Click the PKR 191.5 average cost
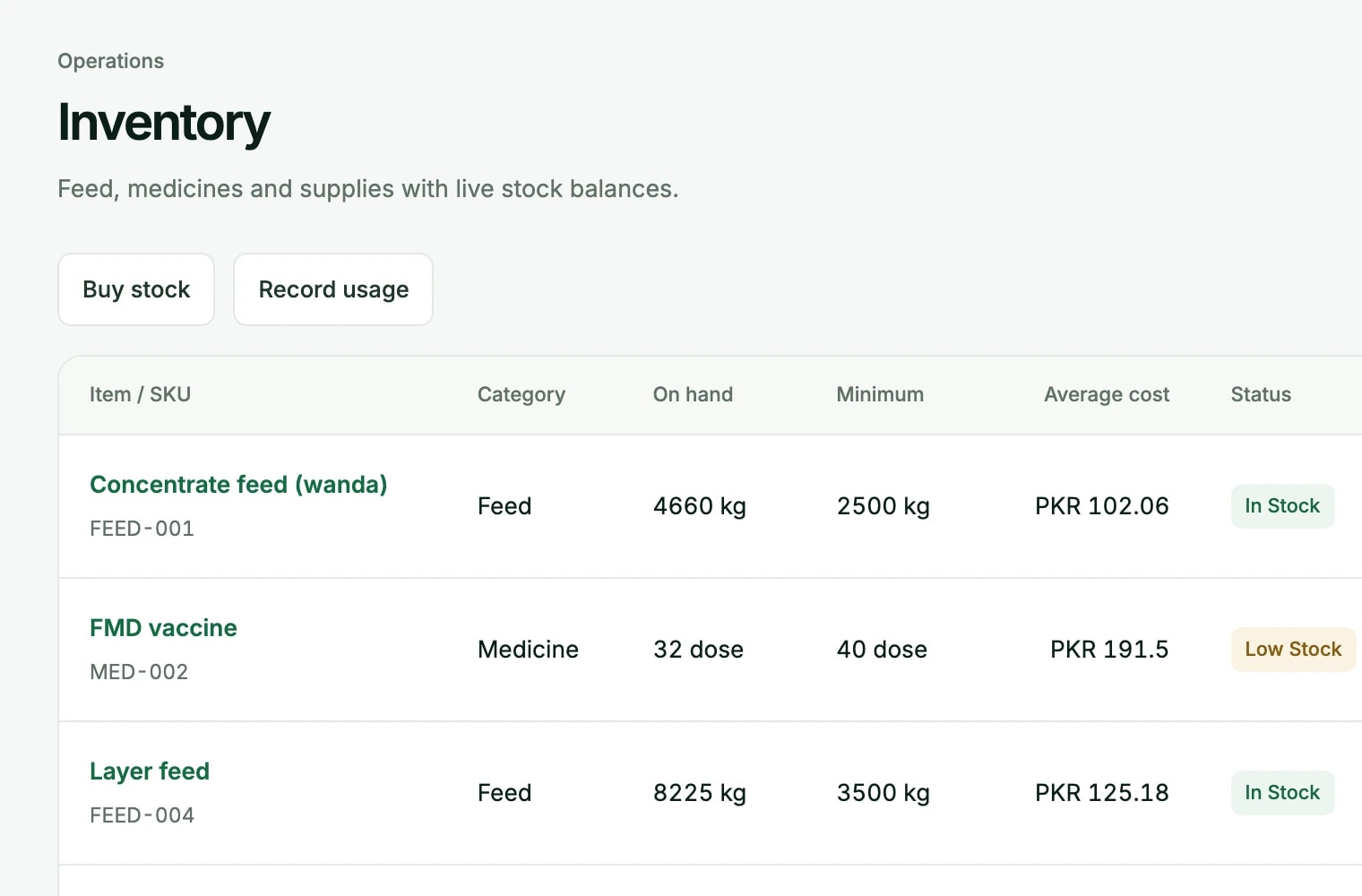This screenshot has width=1362, height=896. pos(1109,650)
